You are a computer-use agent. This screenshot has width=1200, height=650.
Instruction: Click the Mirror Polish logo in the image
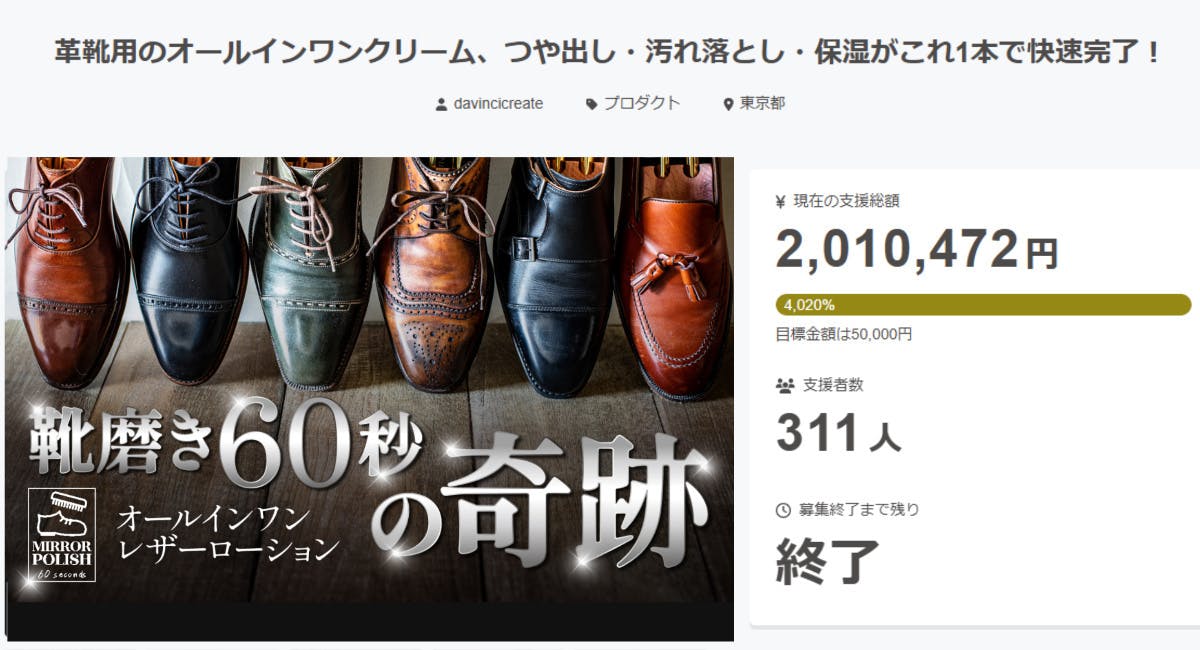pyautogui.click(x=62, y=535)
